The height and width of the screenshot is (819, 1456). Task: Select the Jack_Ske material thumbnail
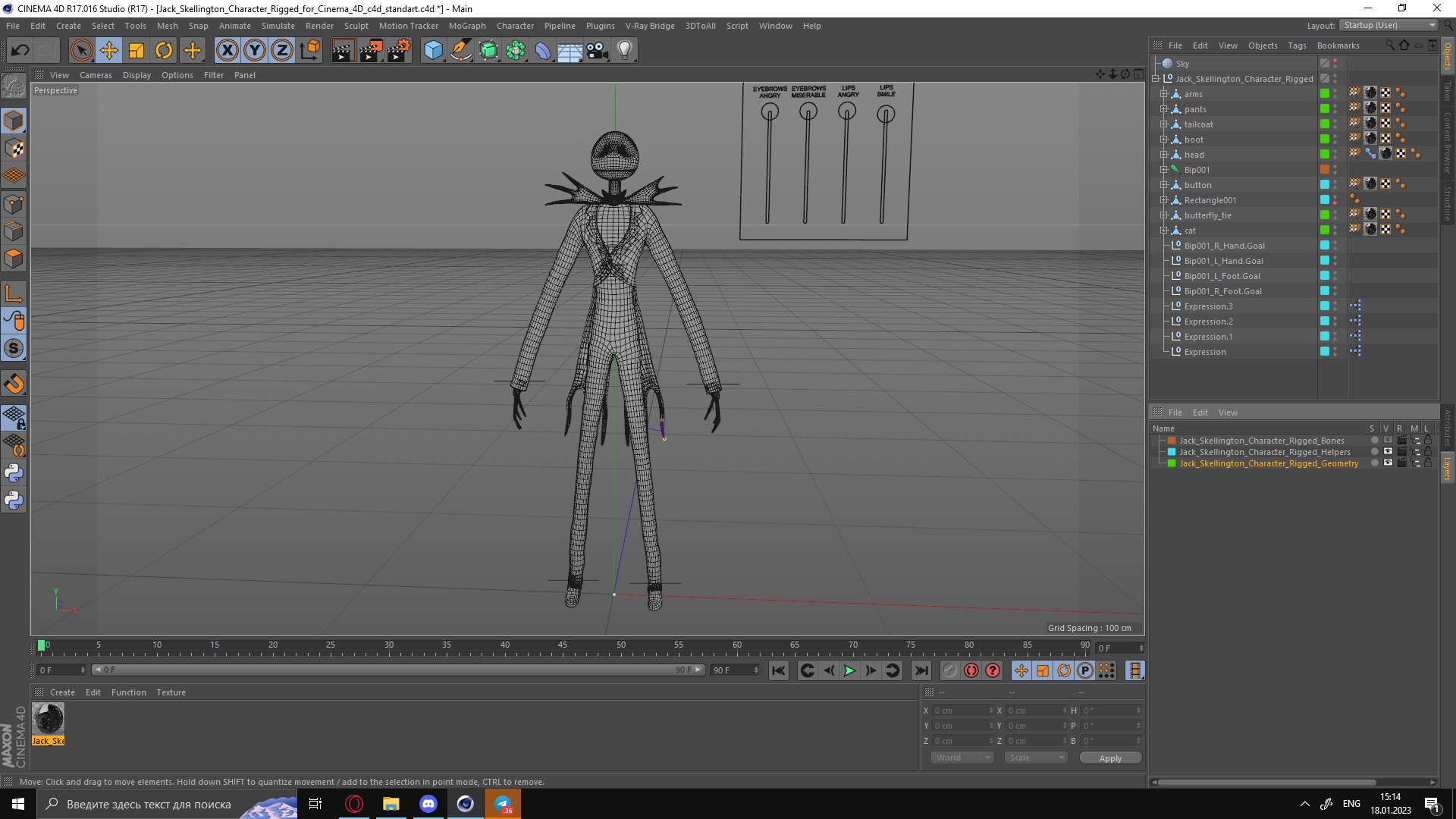tap(48, 724)
